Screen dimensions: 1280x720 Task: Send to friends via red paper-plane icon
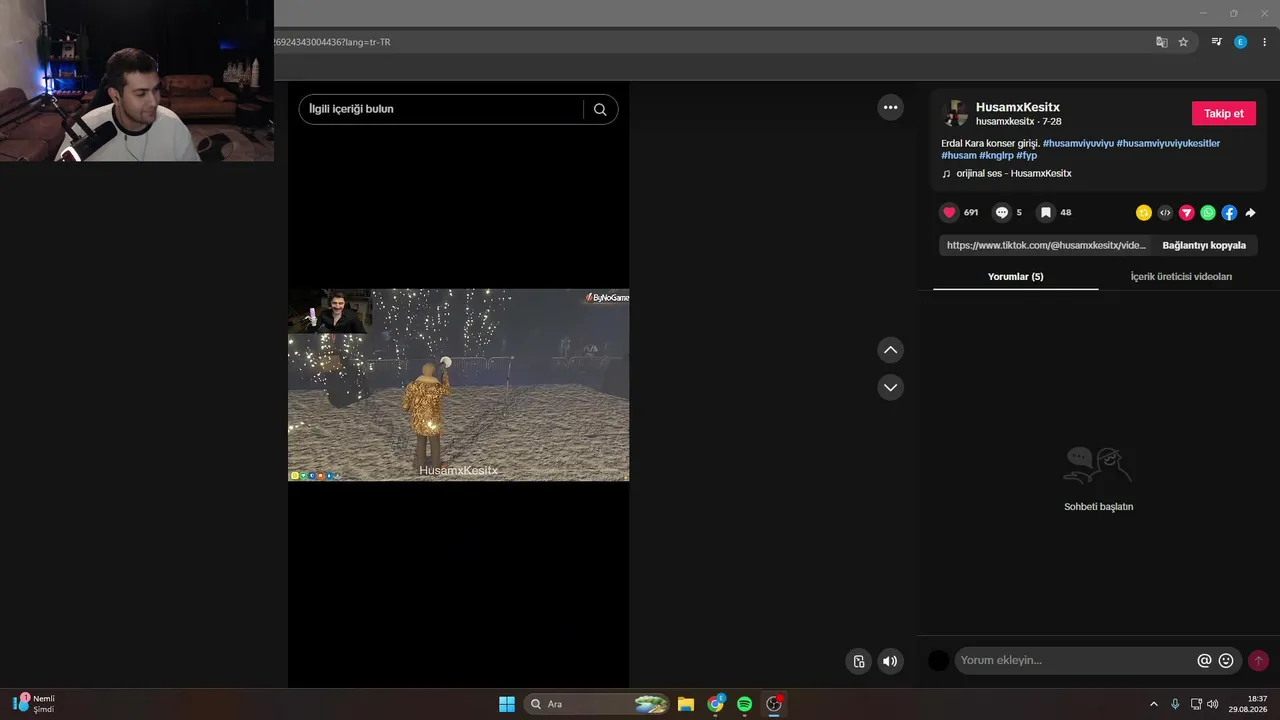pyautogui.click(x=1186, y=212)
